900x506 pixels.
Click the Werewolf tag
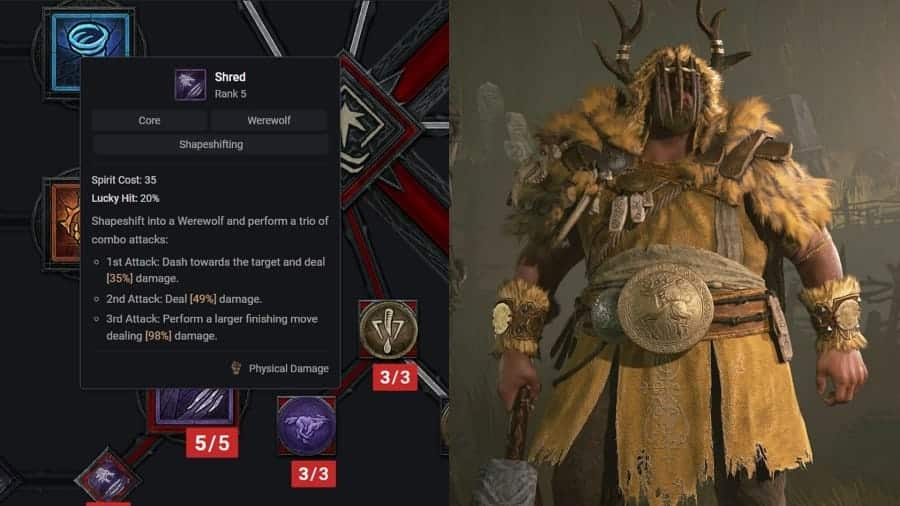click(x=269, y=120)
